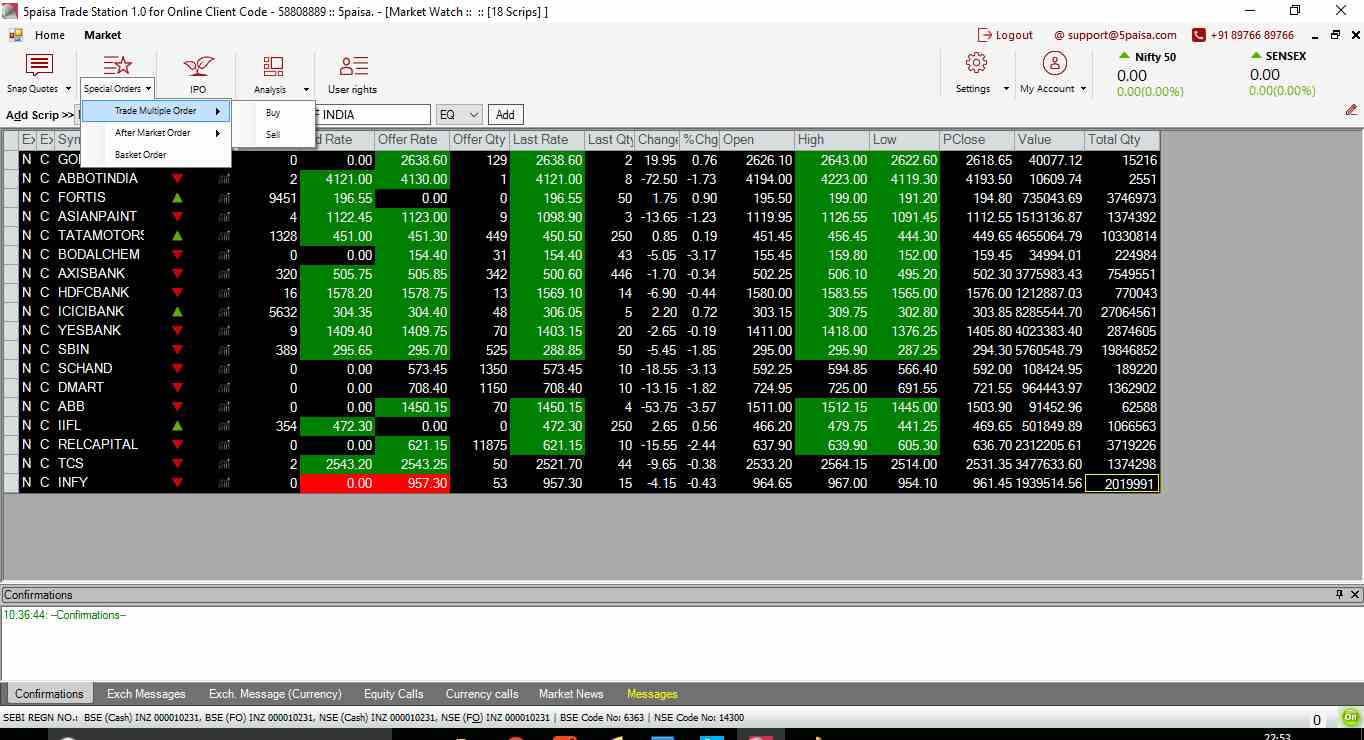Click the Analysis toolbar icon

(272, 67)
